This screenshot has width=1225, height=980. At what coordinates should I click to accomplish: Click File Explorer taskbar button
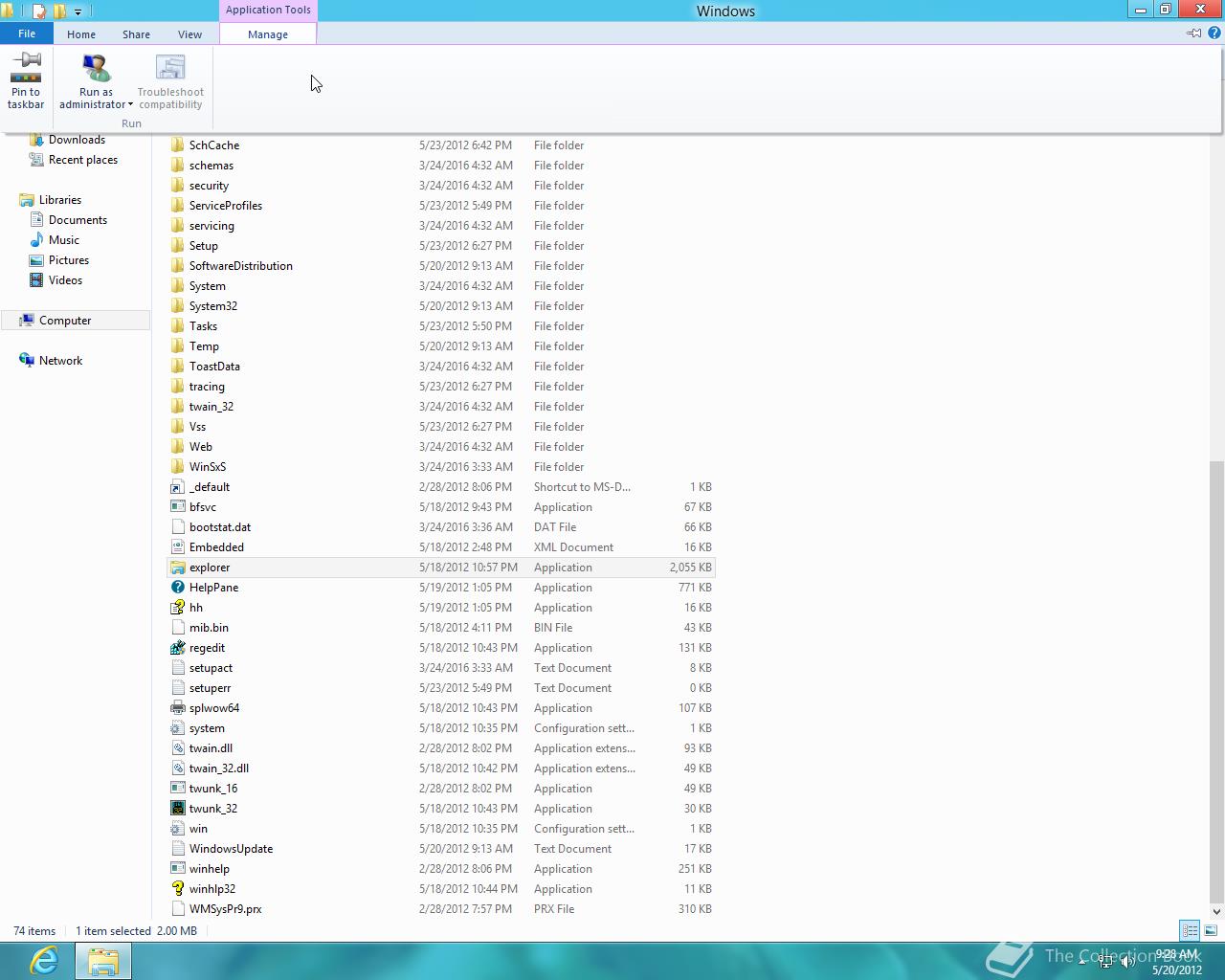103,961
